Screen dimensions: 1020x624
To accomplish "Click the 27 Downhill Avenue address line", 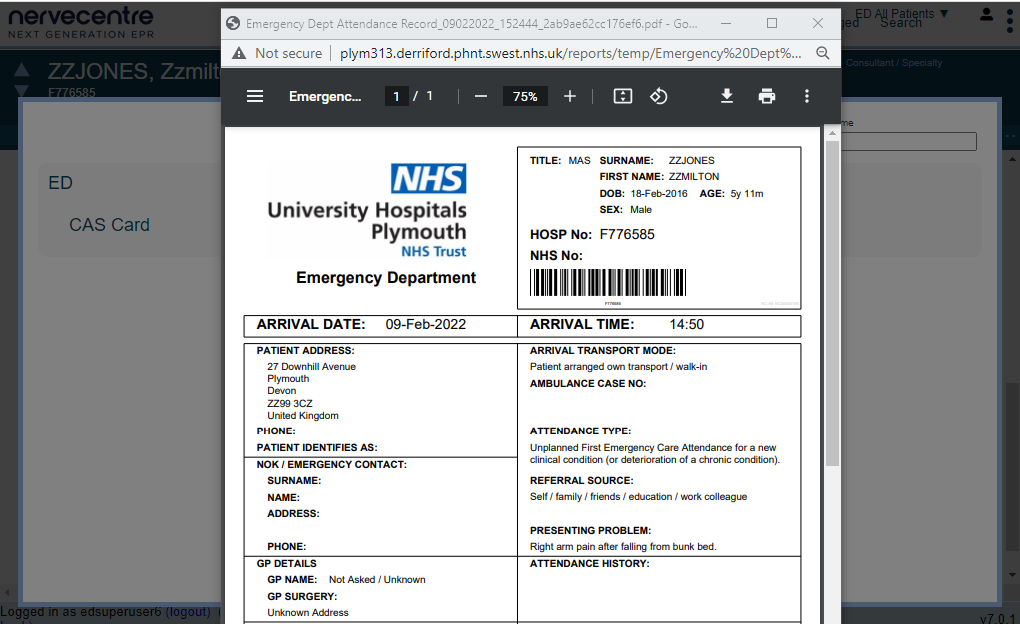I will point(311,366).
